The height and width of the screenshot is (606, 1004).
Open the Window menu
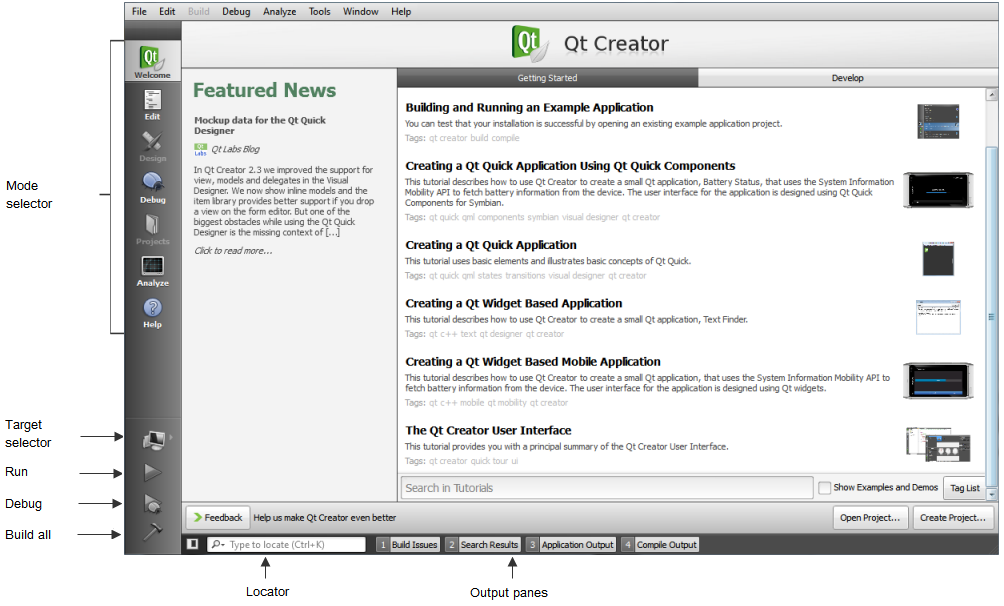click(x=360, y=12)
